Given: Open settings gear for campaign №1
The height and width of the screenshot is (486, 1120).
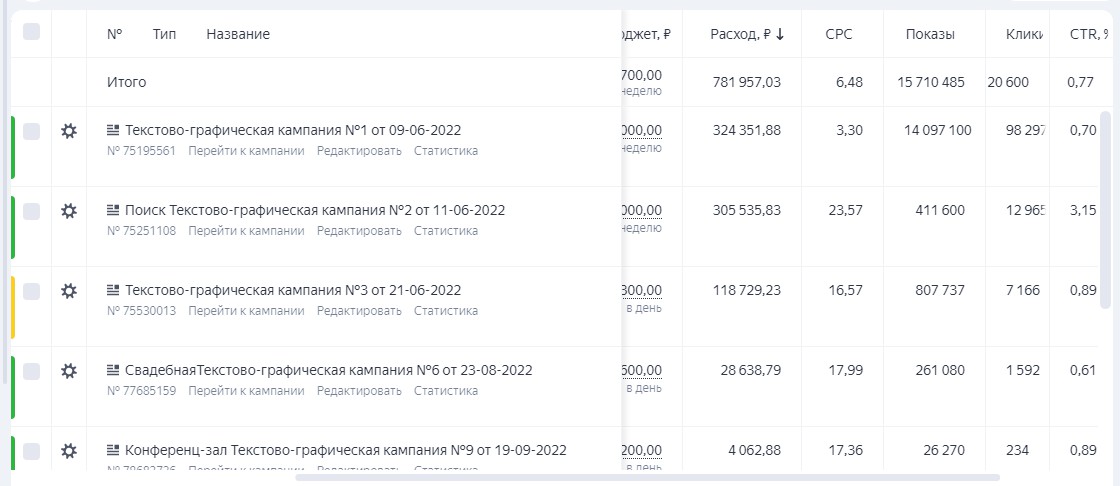Looking at the screenshot, I should (69, 131).
